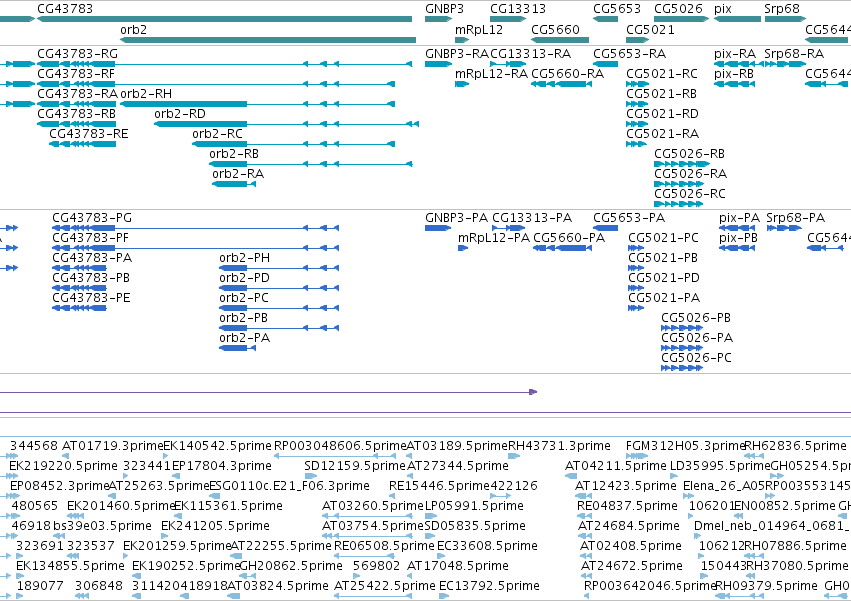Click the purple arrowhead feature end
851x601 pixels.
[533, 392]
